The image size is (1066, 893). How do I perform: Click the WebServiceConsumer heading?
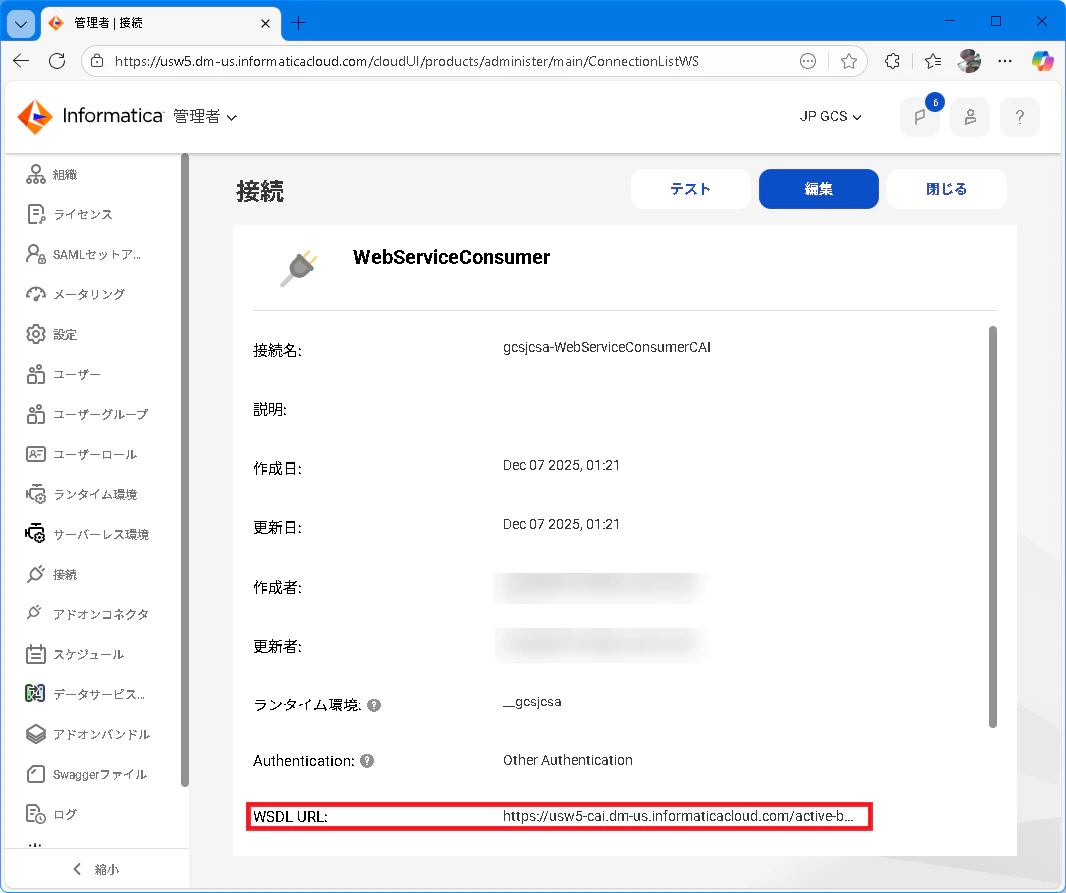[x=451, y=258]
